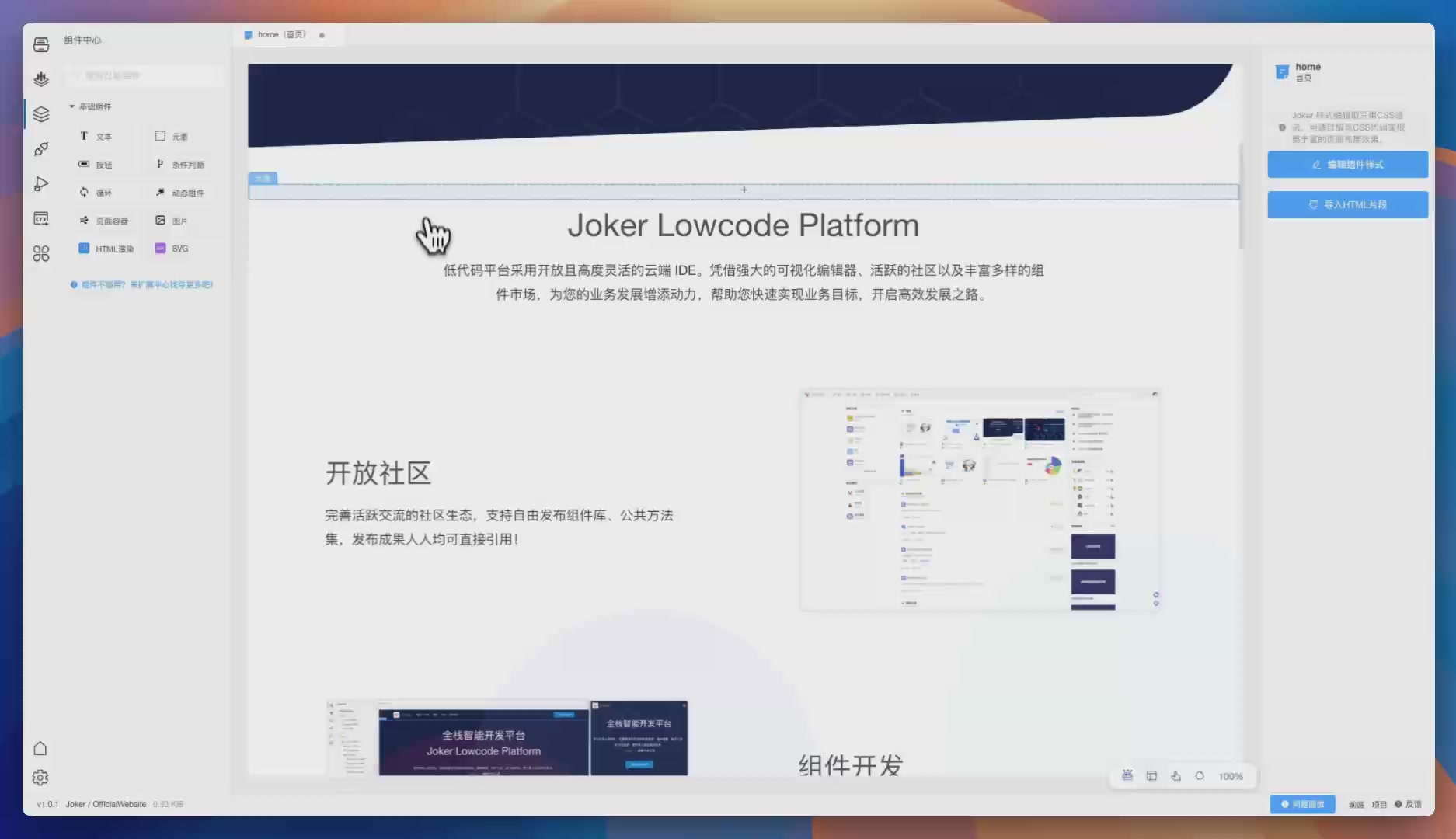
Task: Open the triangle play-shape icon in sidebar
Action: pos(41,183)
